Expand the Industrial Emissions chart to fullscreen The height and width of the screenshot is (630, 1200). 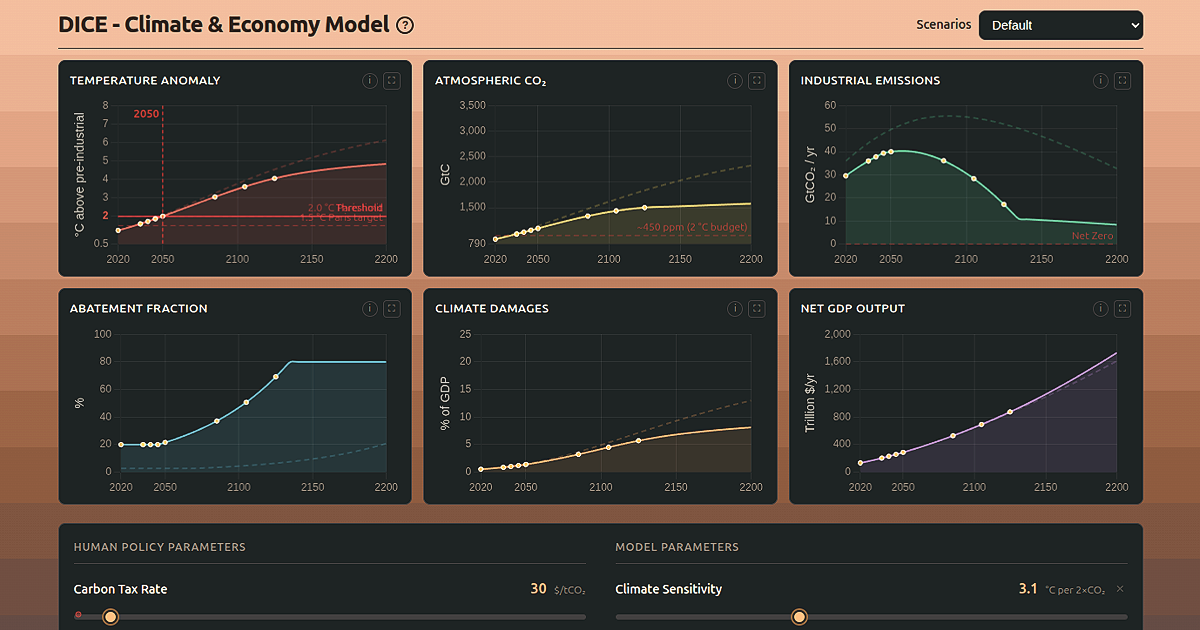click(x=1123, y=81)
